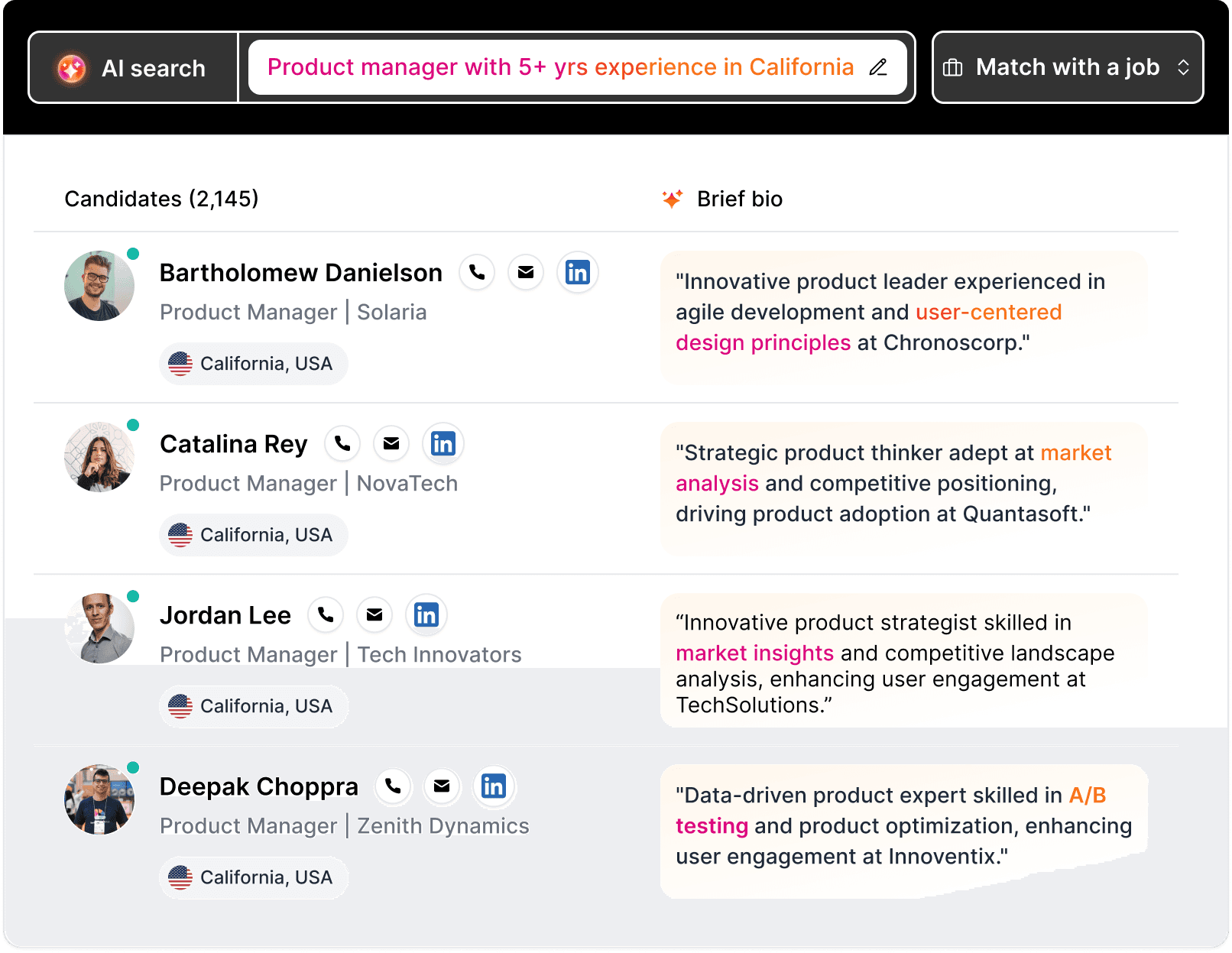This screenshot has width=1232, height=953.
Task: Click the green online status dot on Jordan Lee
Action: pos(133,595)
